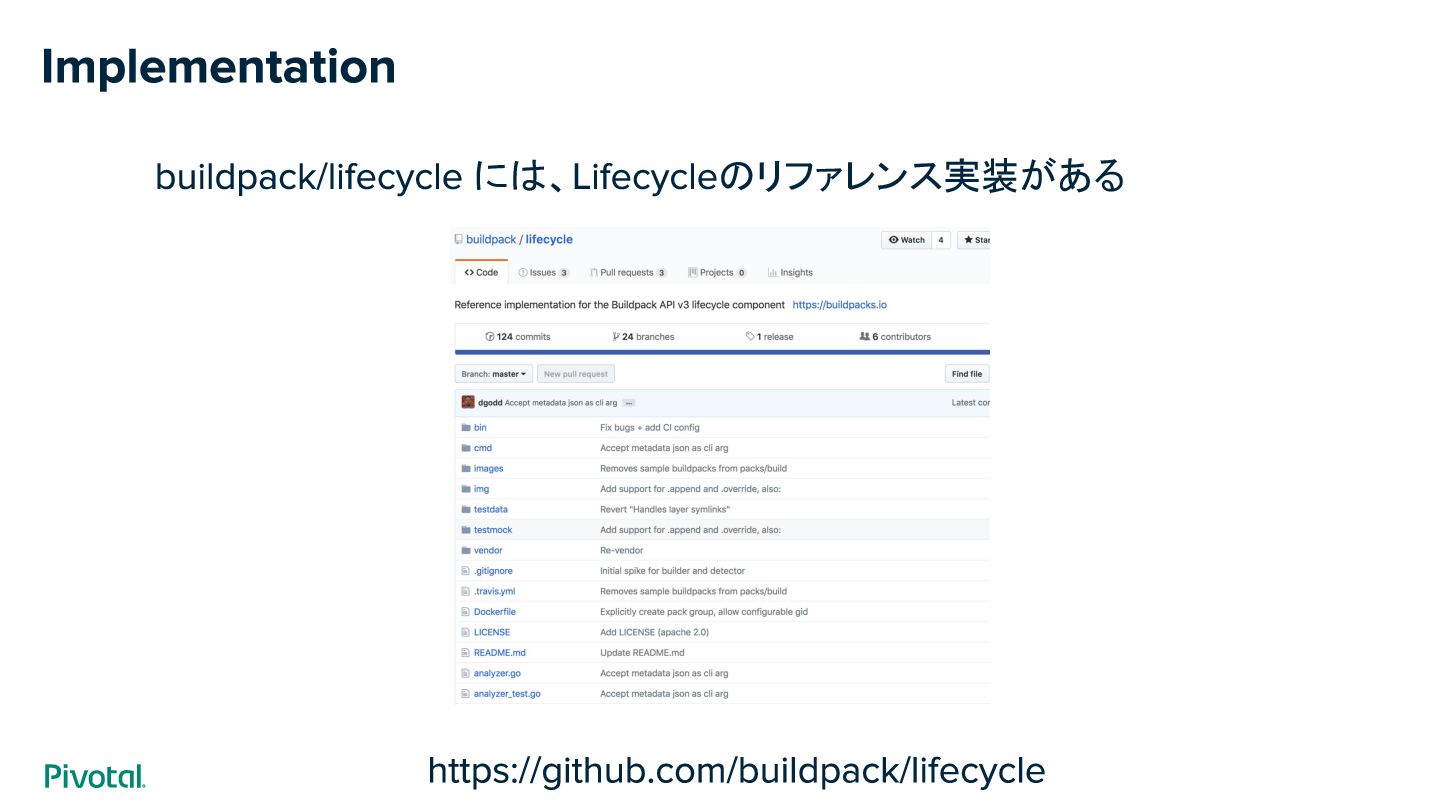Click the Dockerfile file icon

click(x=465, y=611)
